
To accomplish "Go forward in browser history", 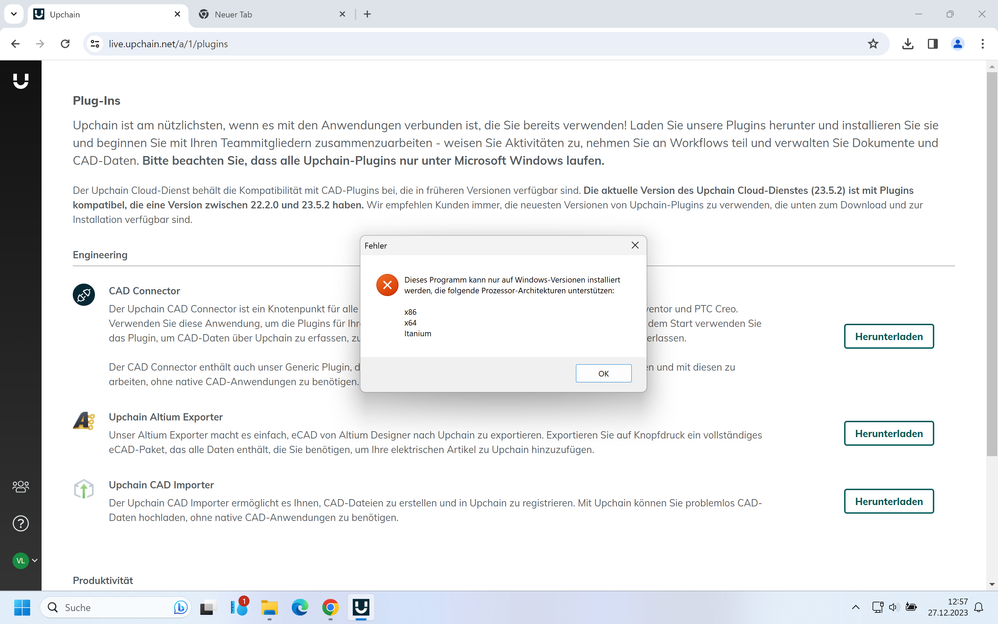I will pos(40,44).
